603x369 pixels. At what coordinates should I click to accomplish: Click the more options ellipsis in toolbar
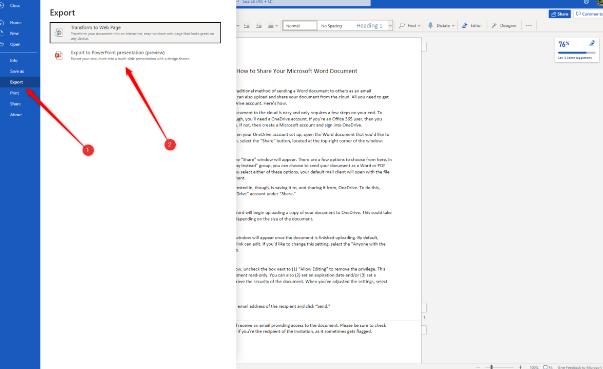pyautogui.click(x=529, y=25)
